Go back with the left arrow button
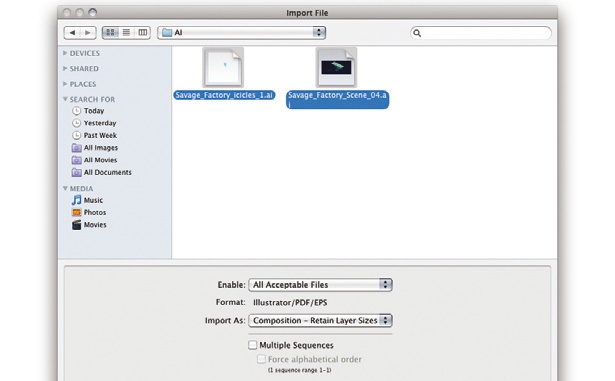 coord(72,33)
